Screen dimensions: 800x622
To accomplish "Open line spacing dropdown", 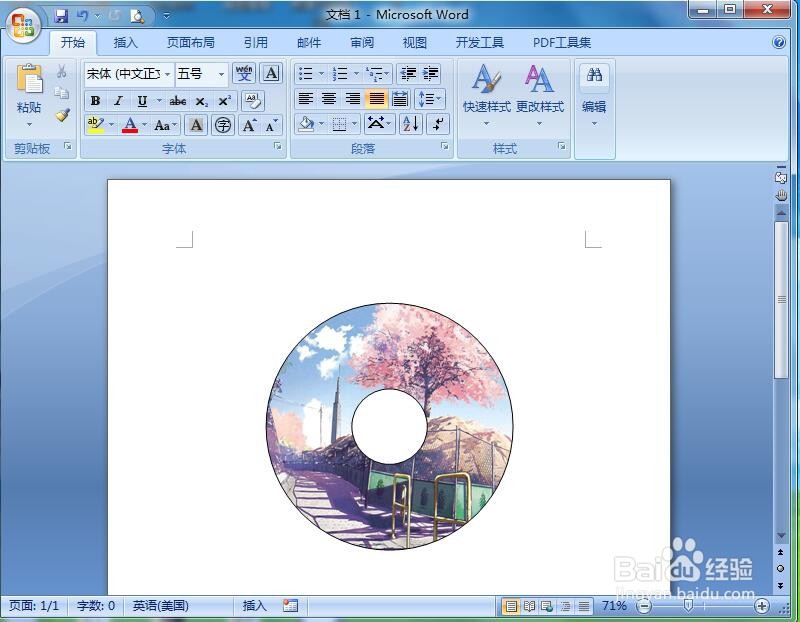I will pyautogui.click(x=430, y=98).
